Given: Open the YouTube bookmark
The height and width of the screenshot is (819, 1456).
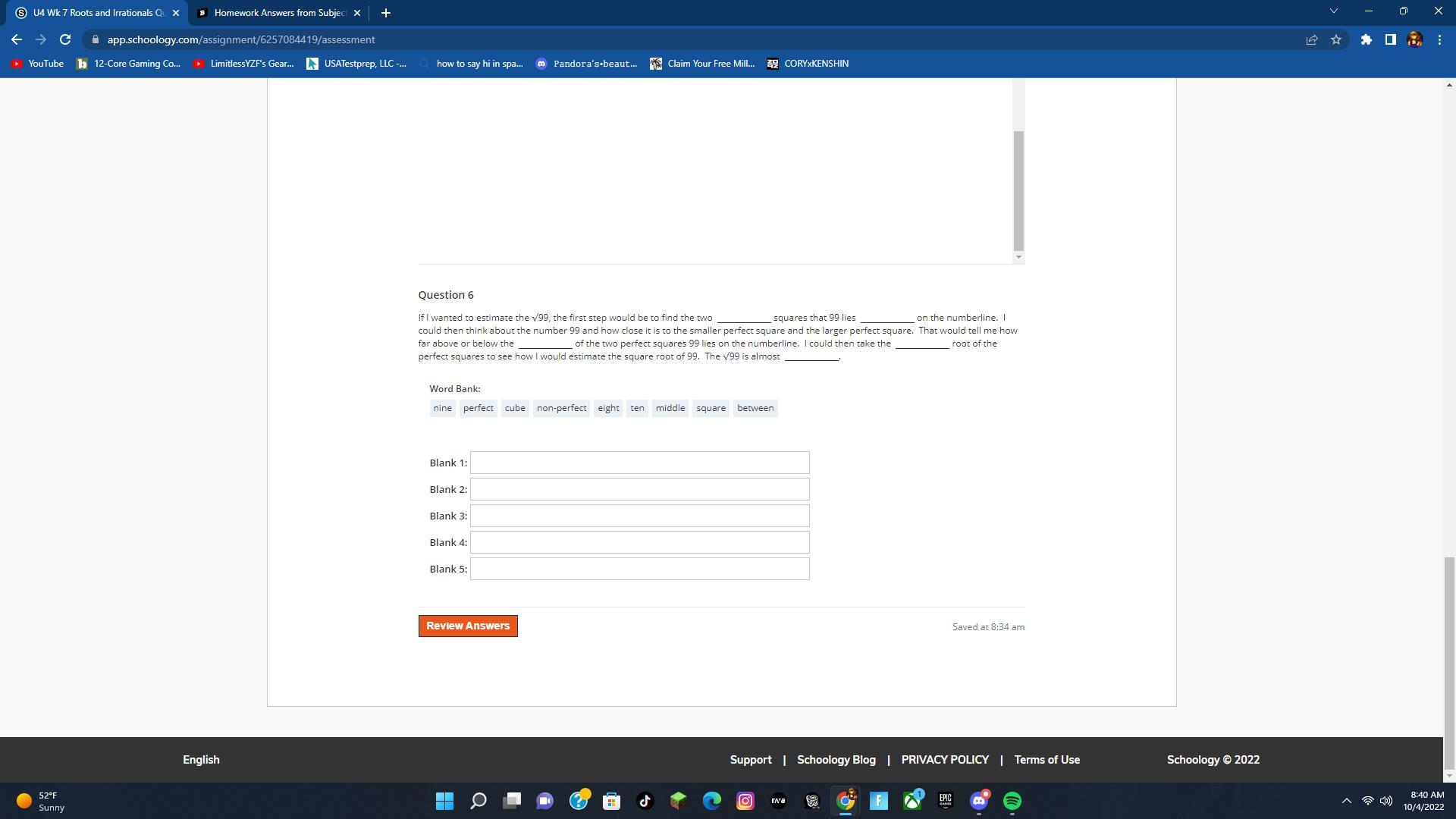Looking at the screenshot, I should click(37, 64).
